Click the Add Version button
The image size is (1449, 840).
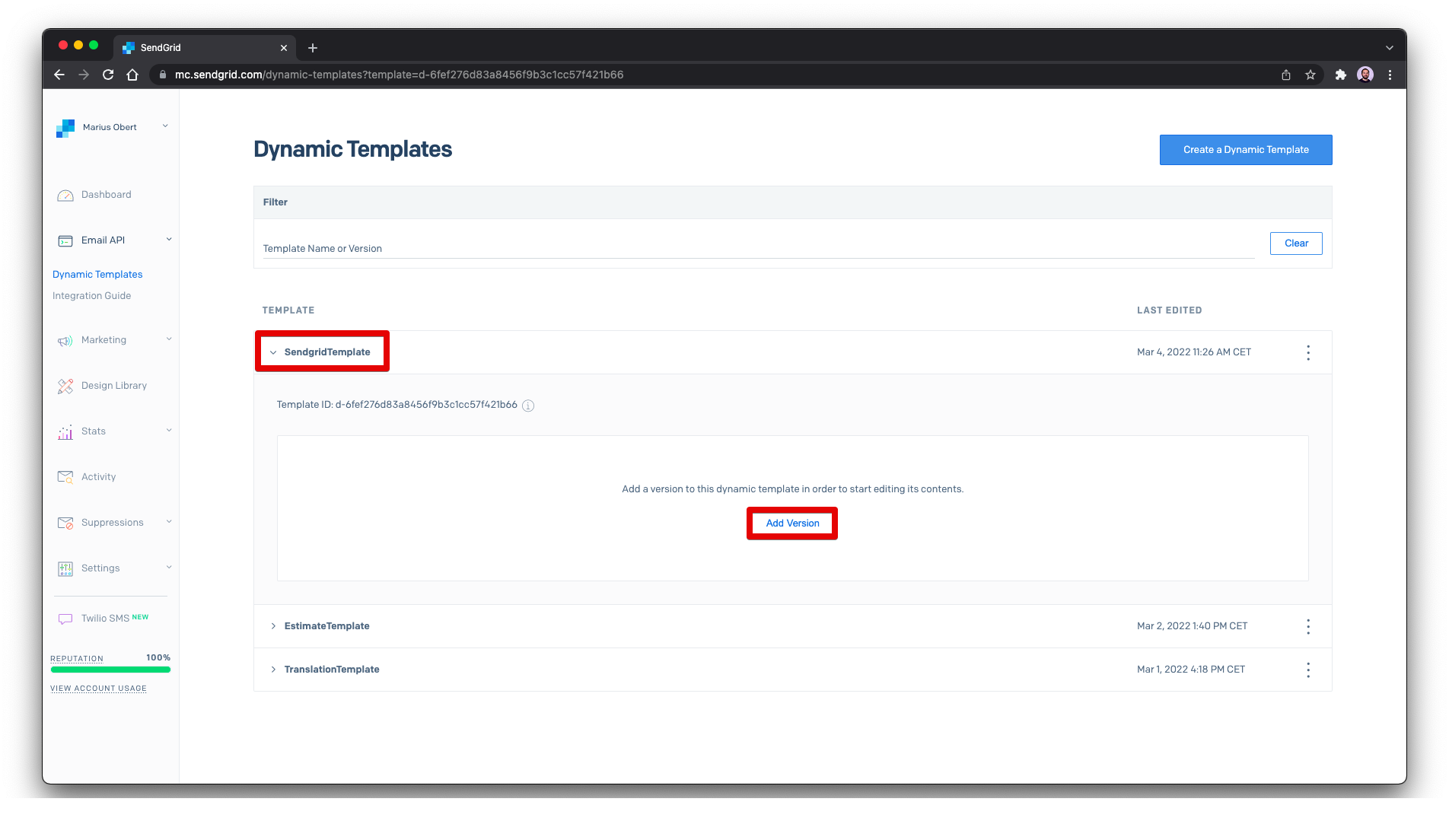(792, 523)
